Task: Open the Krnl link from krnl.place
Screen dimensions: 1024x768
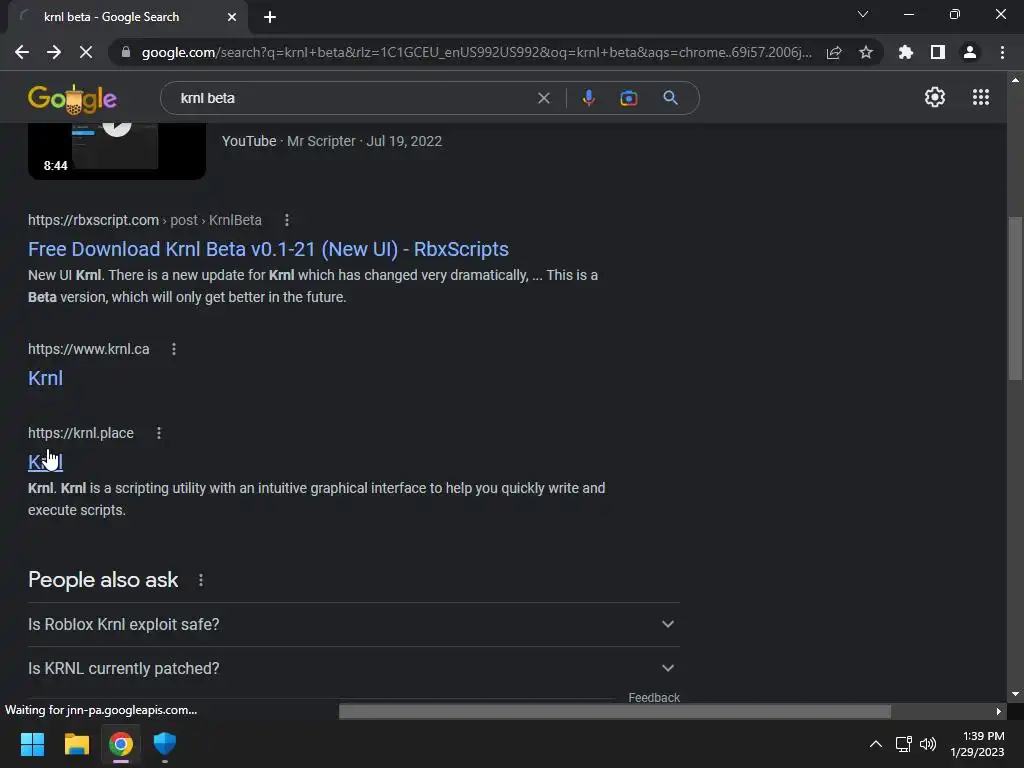Action: click(45, 462)
